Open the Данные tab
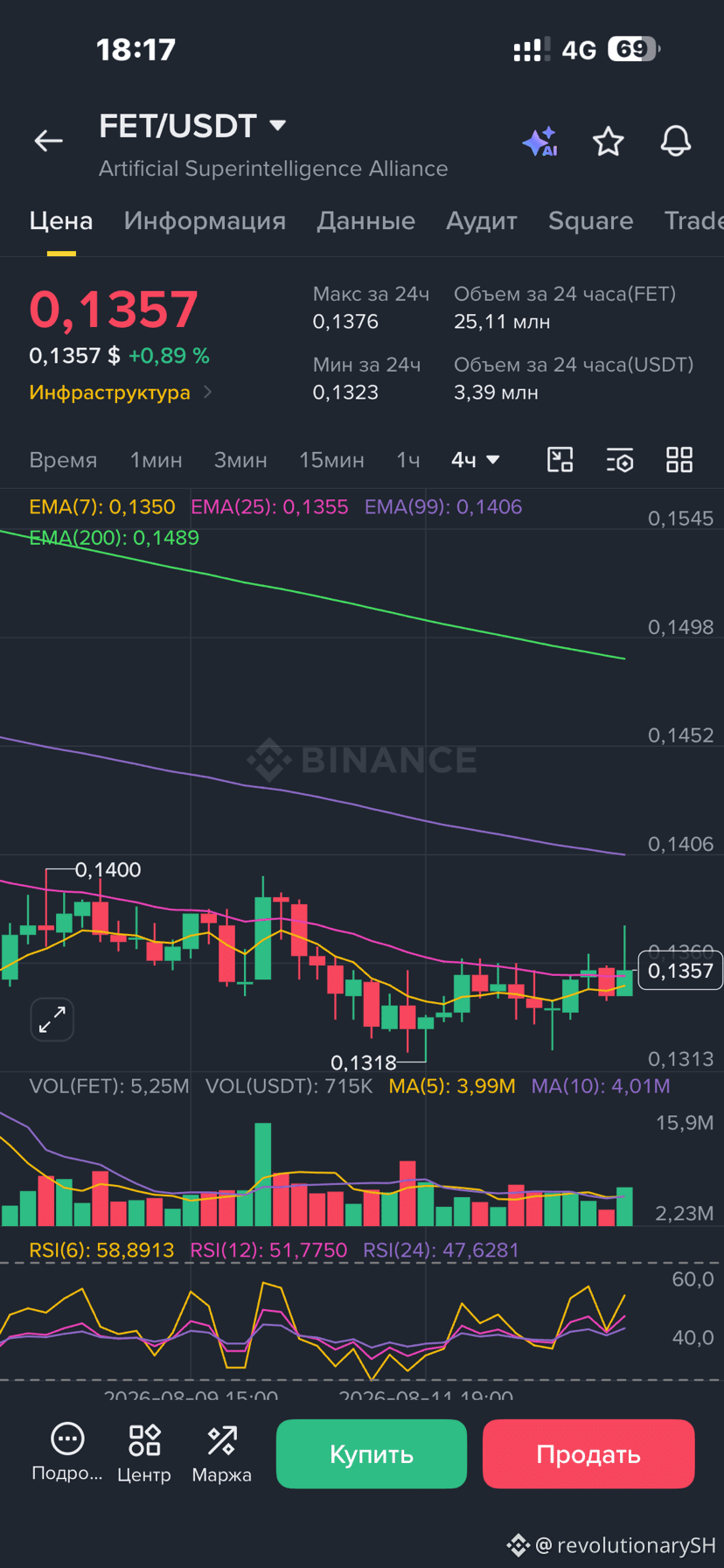 click(x=365, y=220)
